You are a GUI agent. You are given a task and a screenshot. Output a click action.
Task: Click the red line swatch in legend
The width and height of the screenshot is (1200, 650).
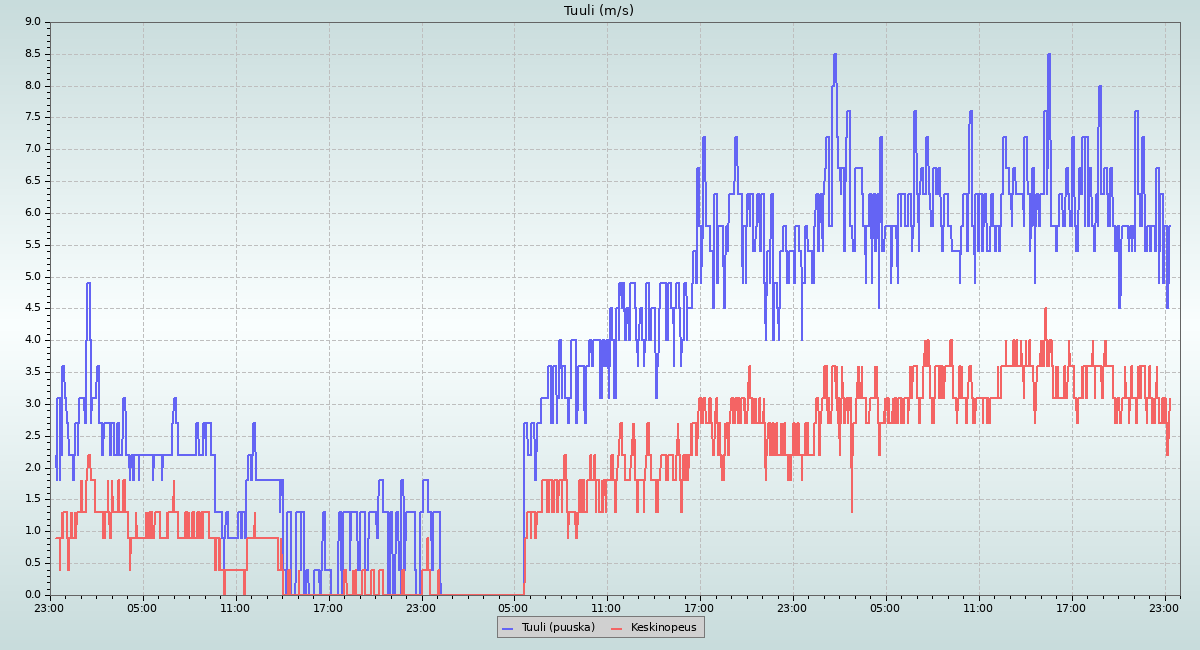pyautogui.click(x=616, y=627)
